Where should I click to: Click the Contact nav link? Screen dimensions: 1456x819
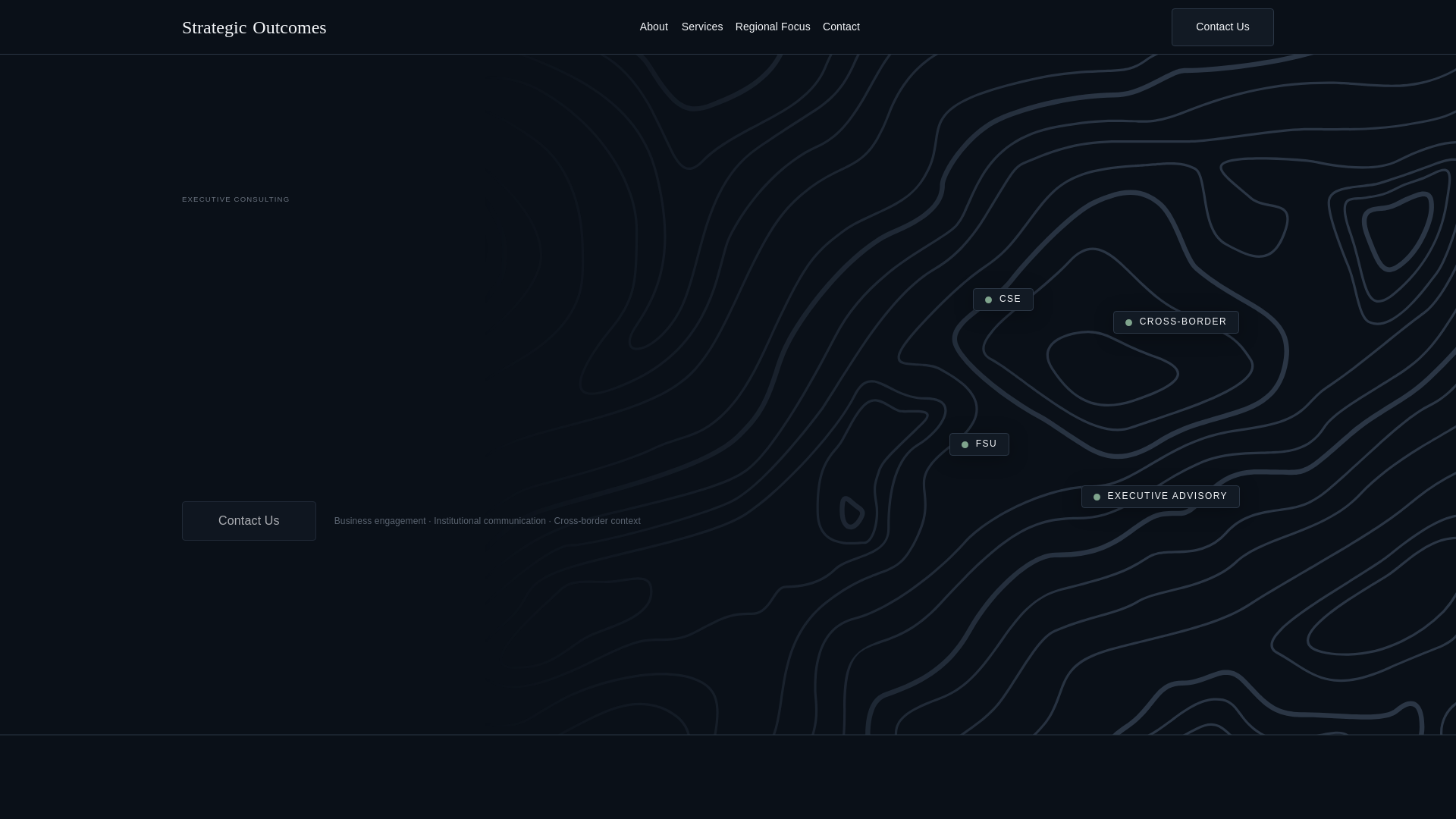[841, 27]
